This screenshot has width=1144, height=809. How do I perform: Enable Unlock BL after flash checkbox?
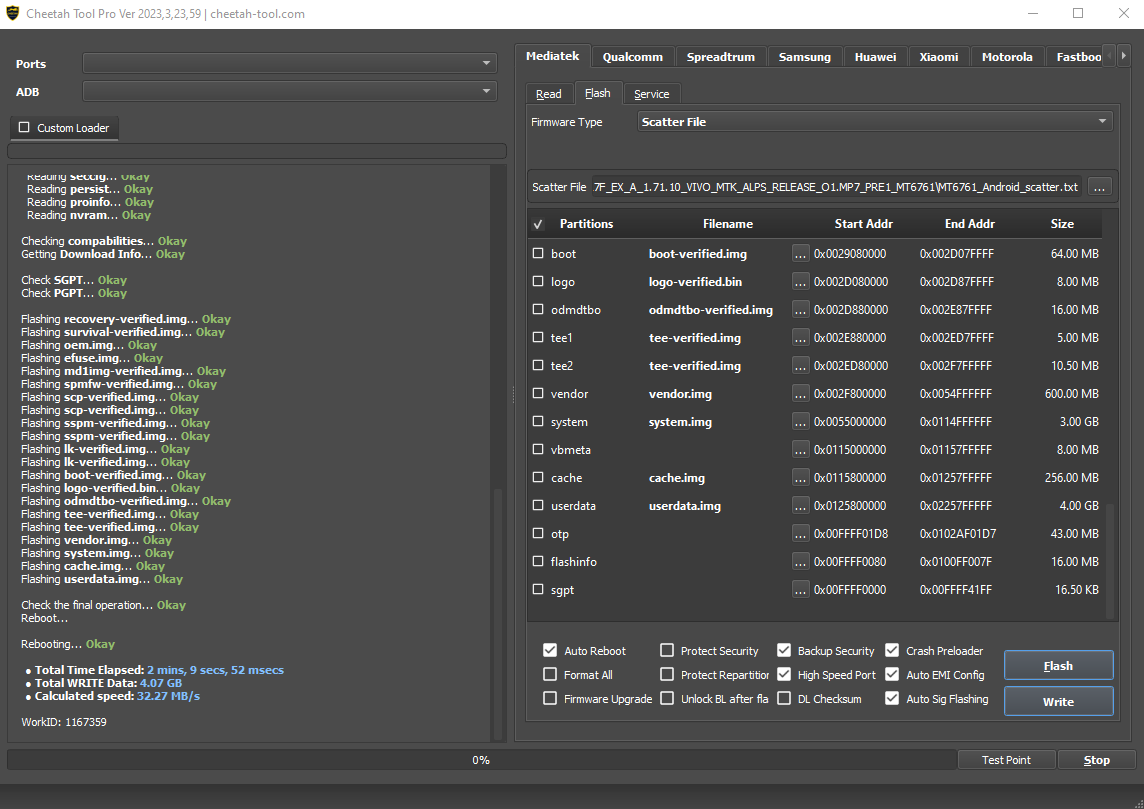coord(667,698)
